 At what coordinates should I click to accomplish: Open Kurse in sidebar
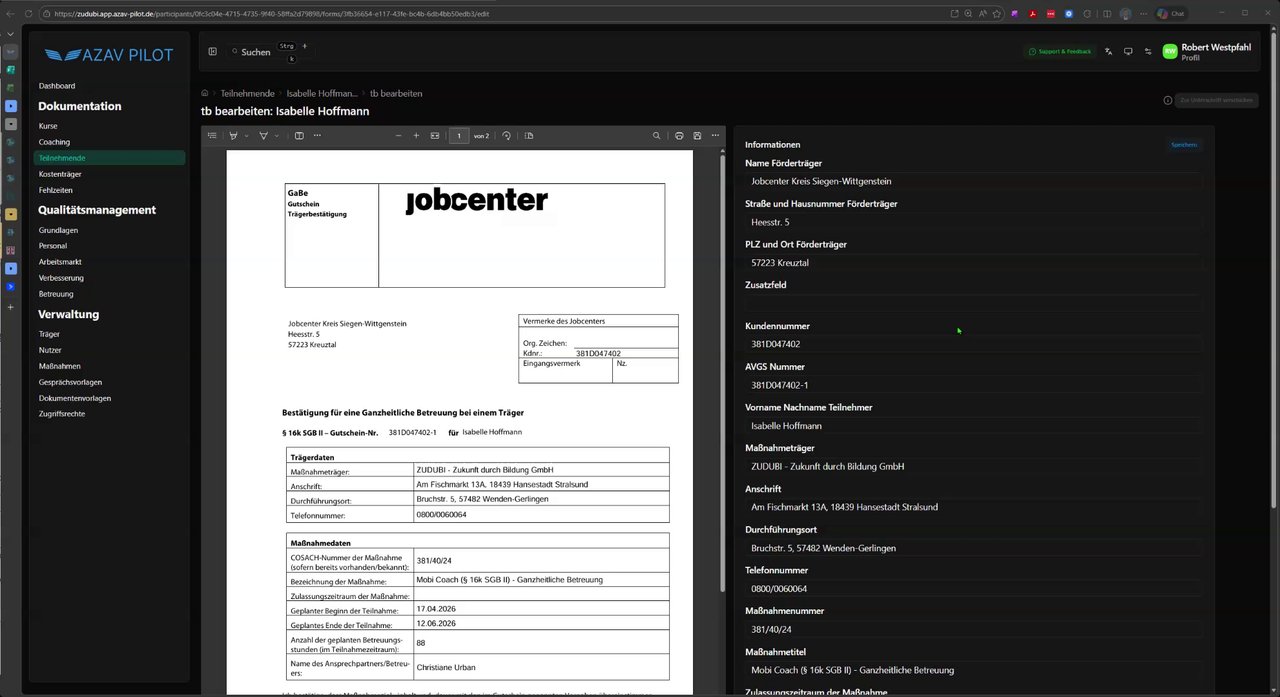point(48,126)
